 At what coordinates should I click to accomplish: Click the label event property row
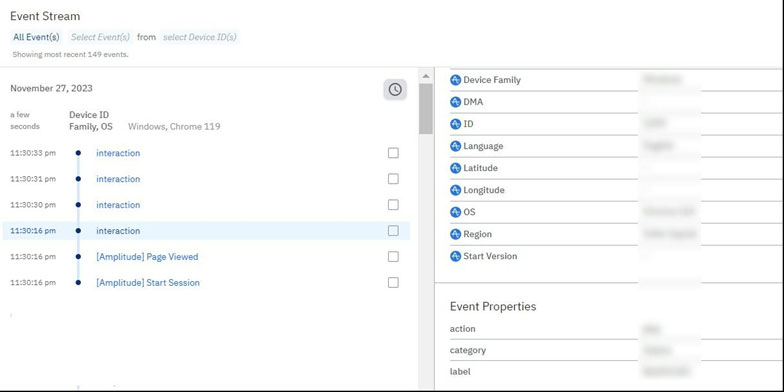[x=616, y=372]
